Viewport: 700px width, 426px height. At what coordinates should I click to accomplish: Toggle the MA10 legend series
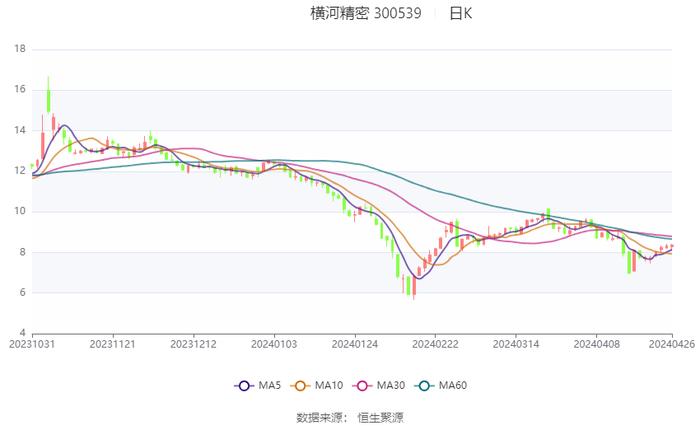[317, 386]
